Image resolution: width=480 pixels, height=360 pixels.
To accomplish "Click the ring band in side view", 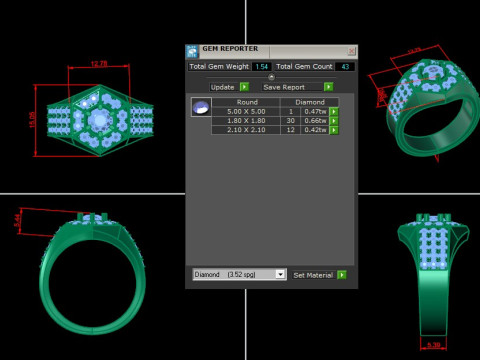I will 433,302.
